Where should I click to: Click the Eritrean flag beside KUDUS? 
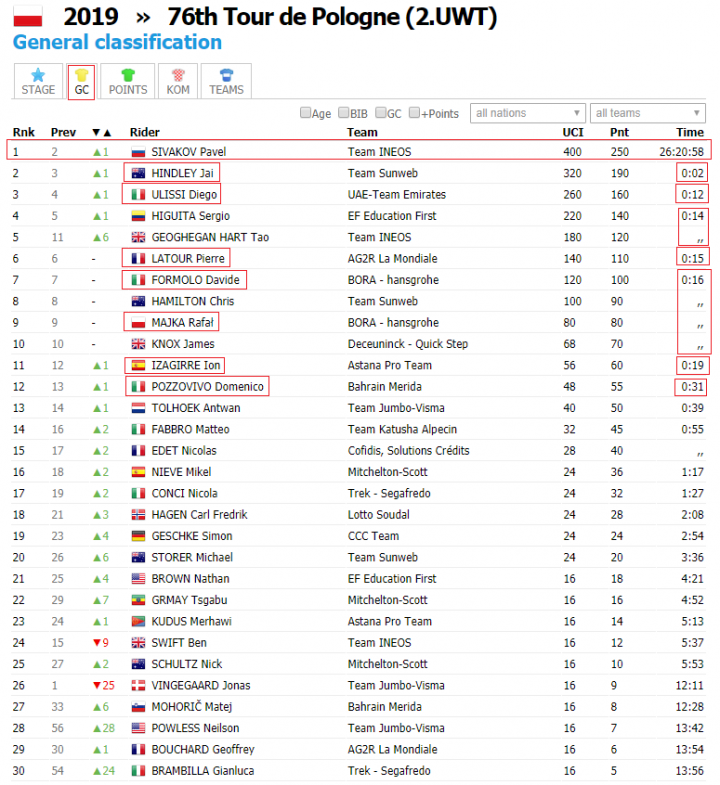click(138, 621)
